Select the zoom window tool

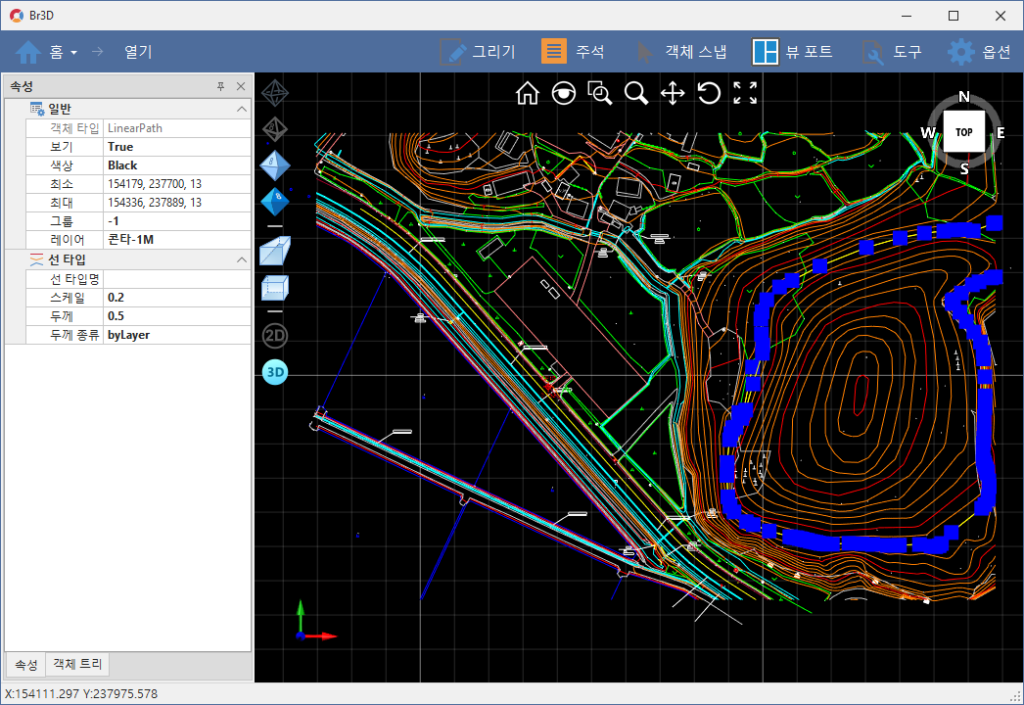pyautogui.click(x=600, y=93)
